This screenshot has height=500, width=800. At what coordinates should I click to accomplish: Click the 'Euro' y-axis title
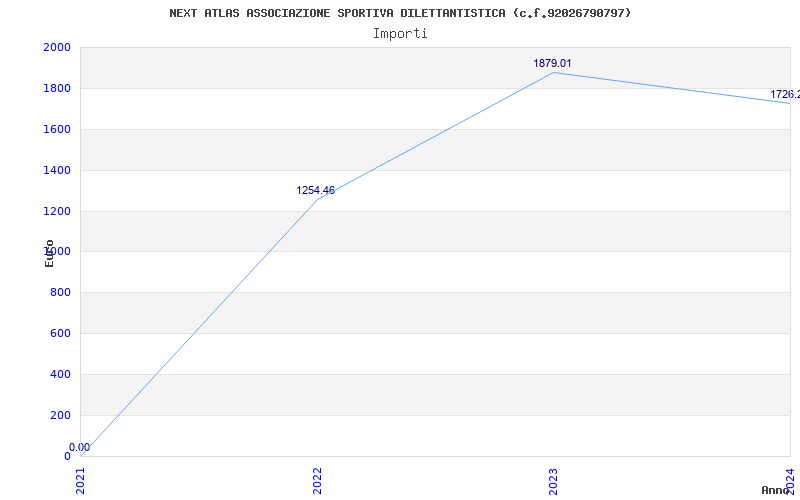(x=49, y=253)
